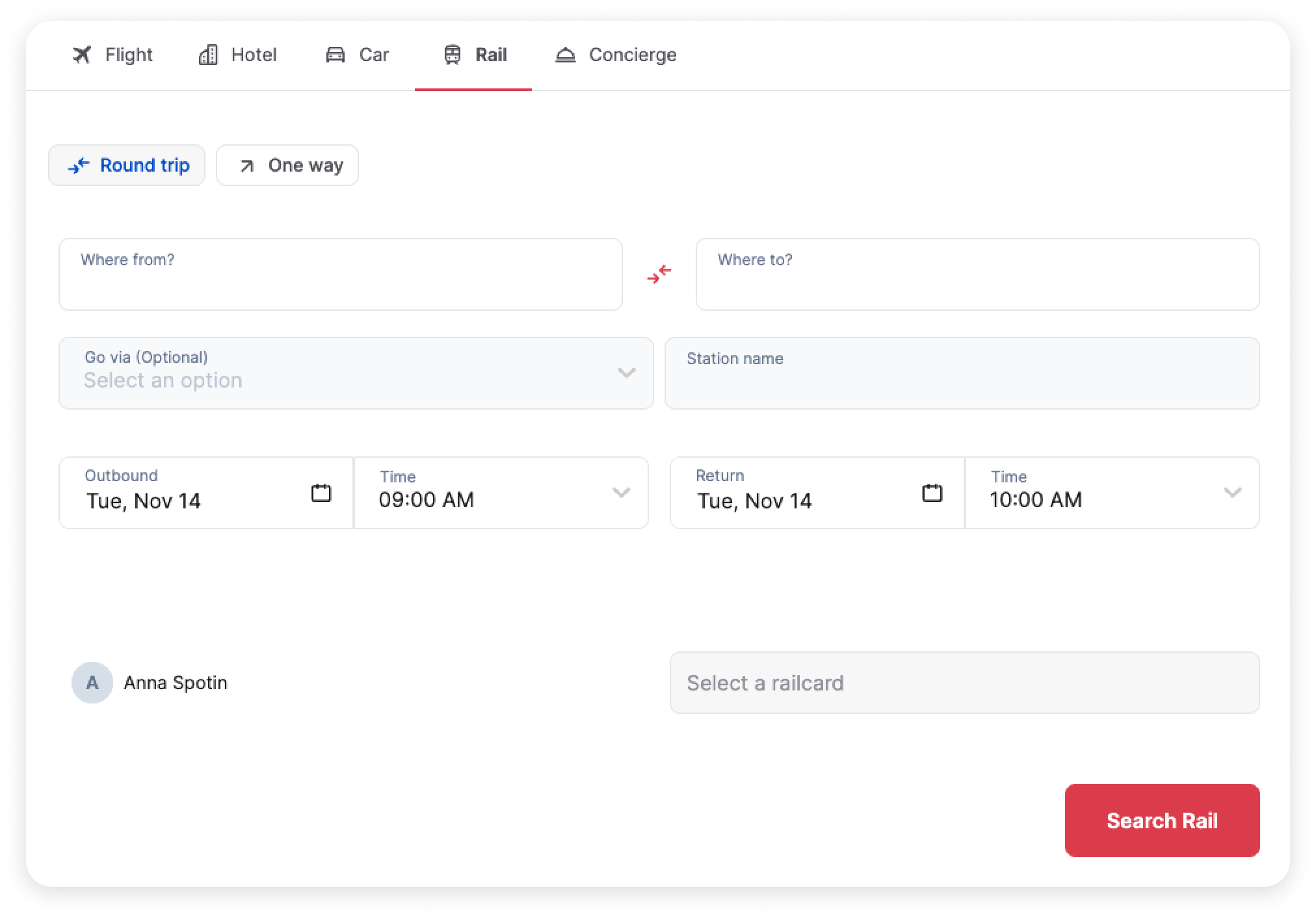Swap origin and destination with red arrows
The height and width of the screenshot is (918, 1316).
click(659, 274)
